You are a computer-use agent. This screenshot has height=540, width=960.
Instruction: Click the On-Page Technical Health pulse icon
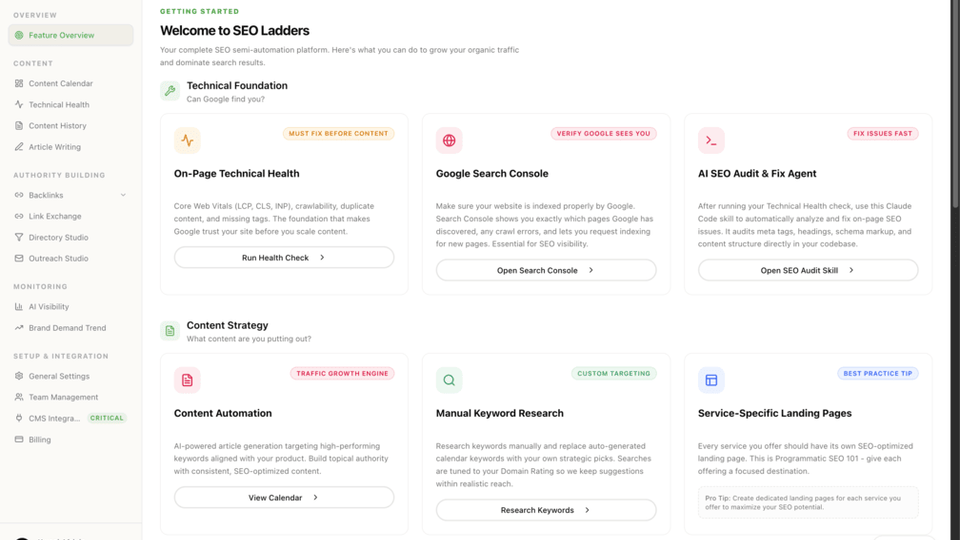coord(187,140)
